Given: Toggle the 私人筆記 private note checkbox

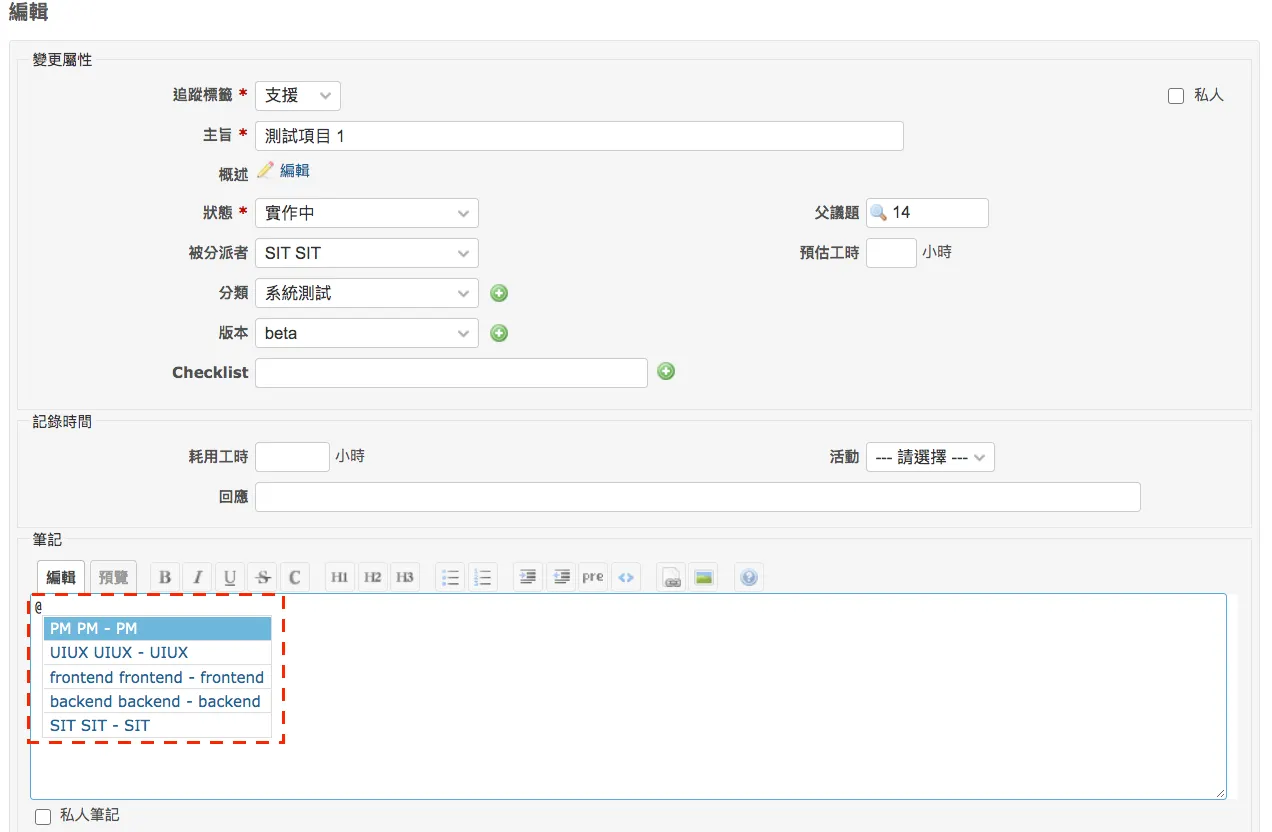Looking at the screenshot, I should coord(43,817).
